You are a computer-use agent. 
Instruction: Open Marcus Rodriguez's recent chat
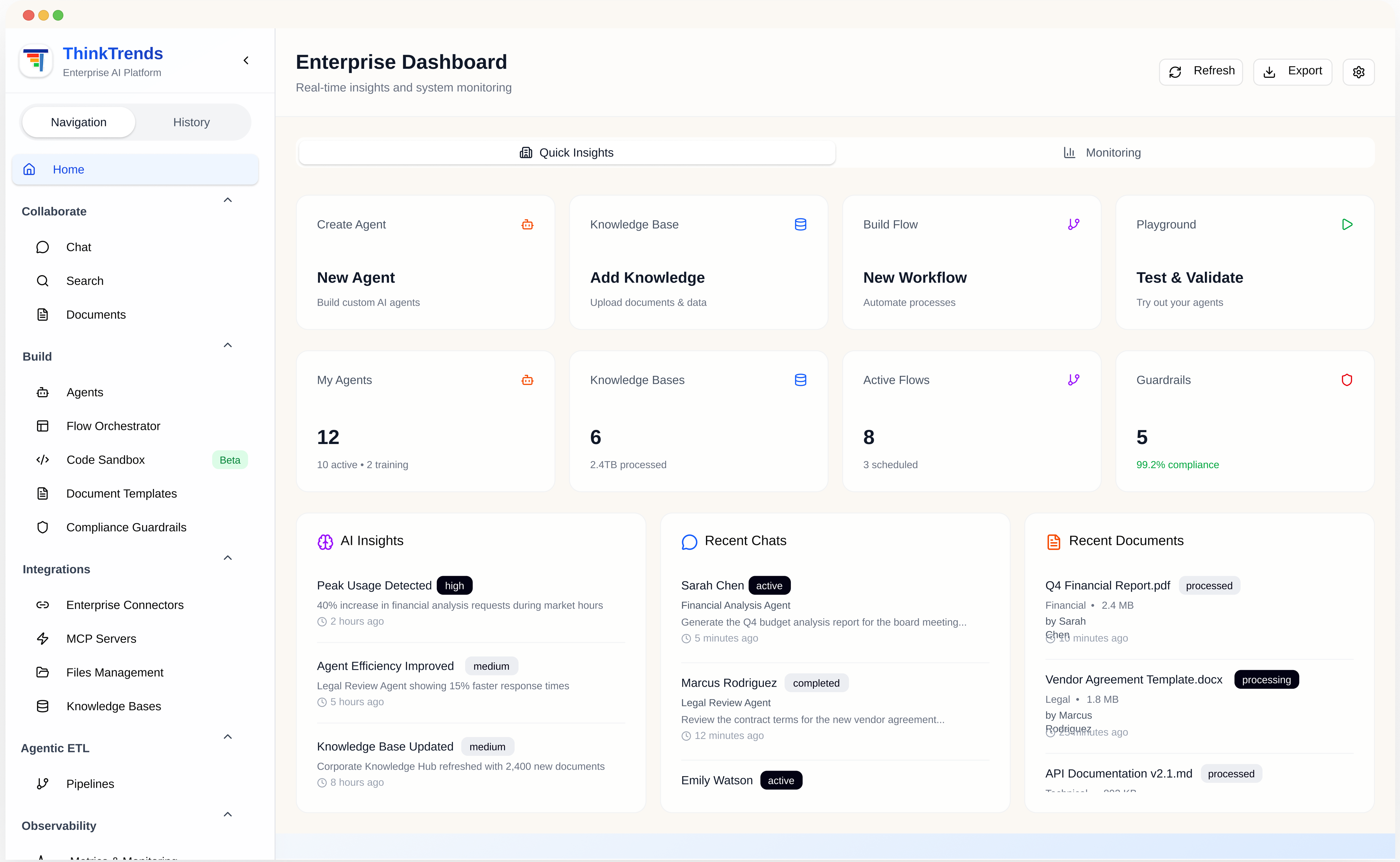coord(835,709)
